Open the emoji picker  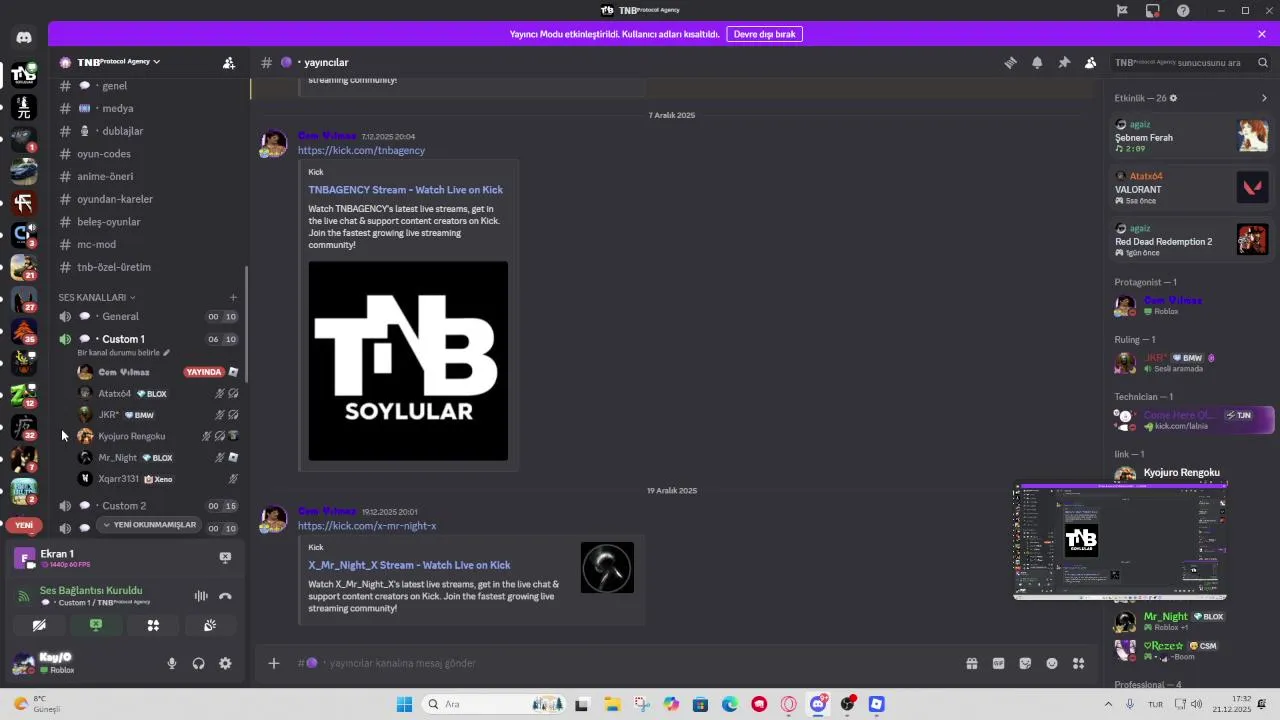(x=1052, y=663)
